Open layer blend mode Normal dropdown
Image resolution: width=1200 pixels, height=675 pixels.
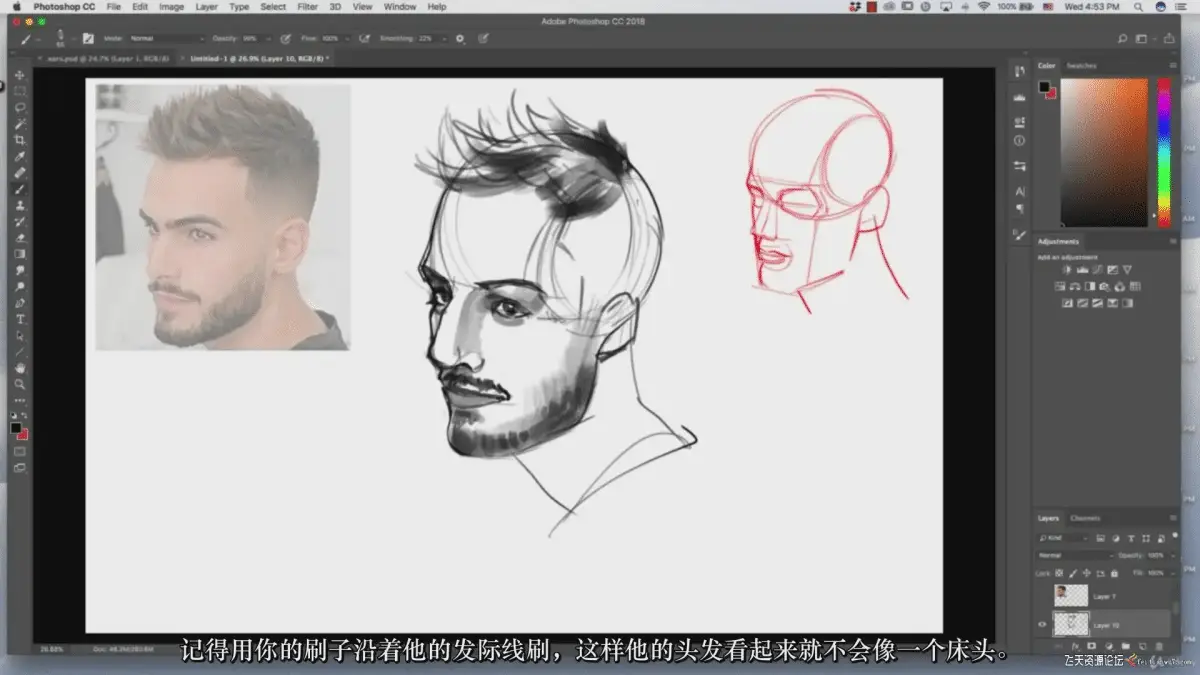(x=1076, y=555)
